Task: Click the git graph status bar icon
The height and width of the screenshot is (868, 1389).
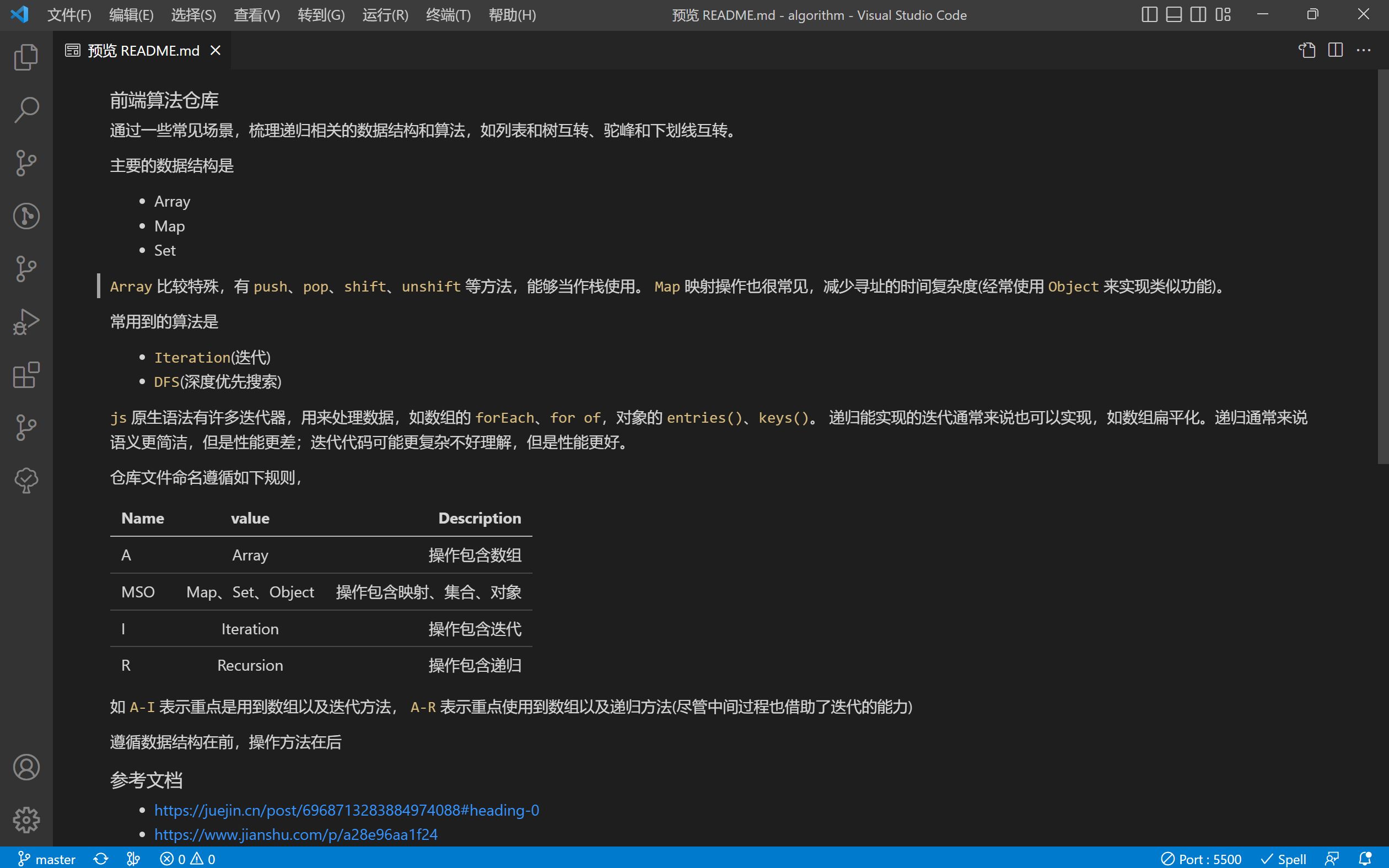Action: 133,859
